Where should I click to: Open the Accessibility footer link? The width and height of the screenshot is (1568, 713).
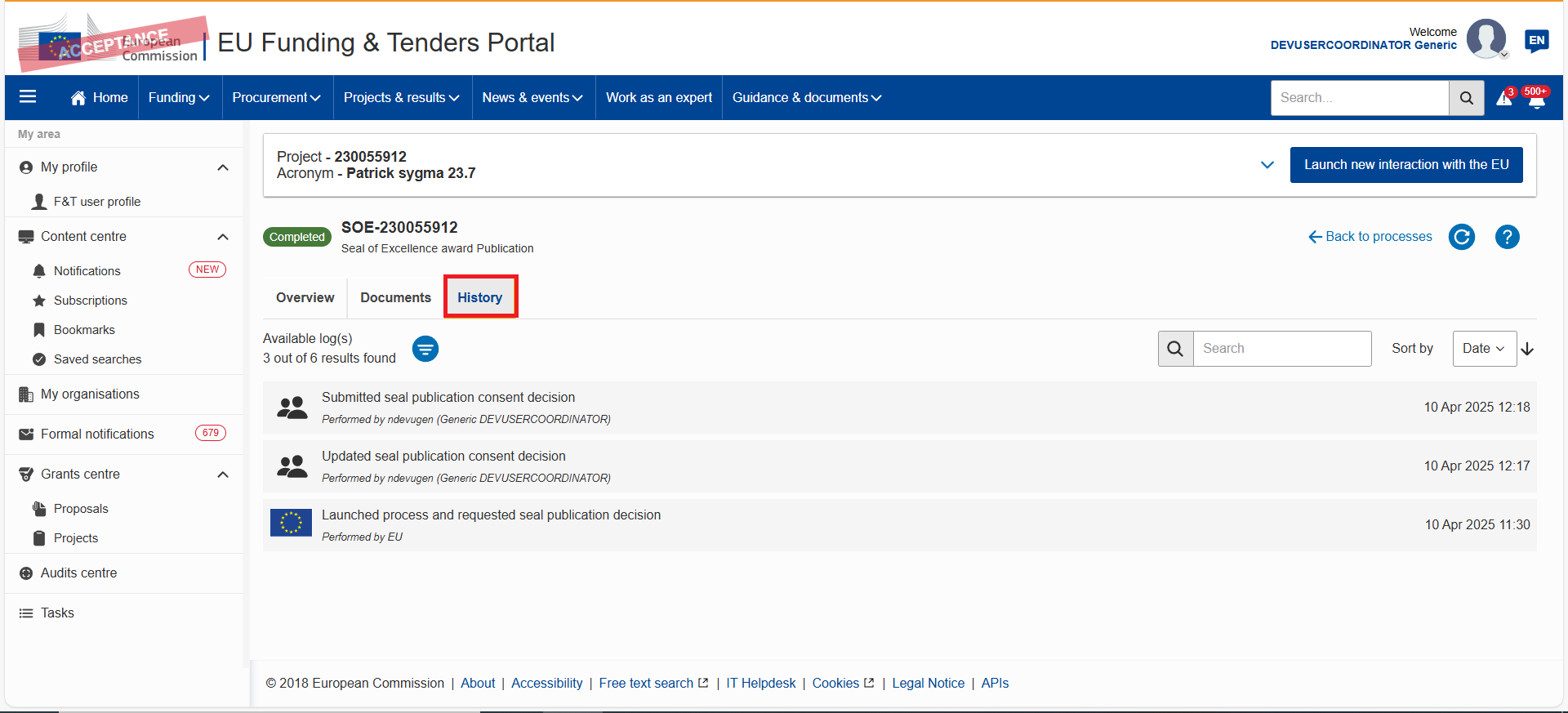tap(547, 684)
